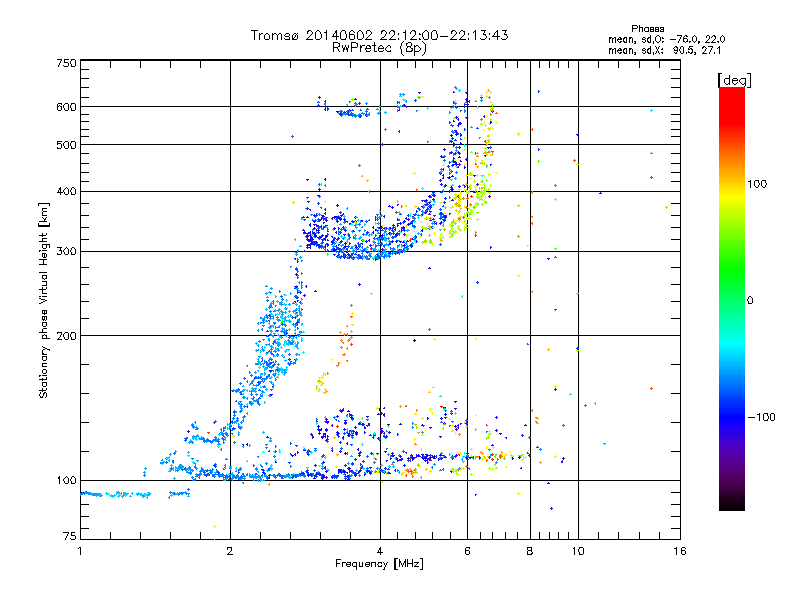Screen dimensions: 800x600
Task: Click the y-axis '750' tick label
Action: click(67, 63)
